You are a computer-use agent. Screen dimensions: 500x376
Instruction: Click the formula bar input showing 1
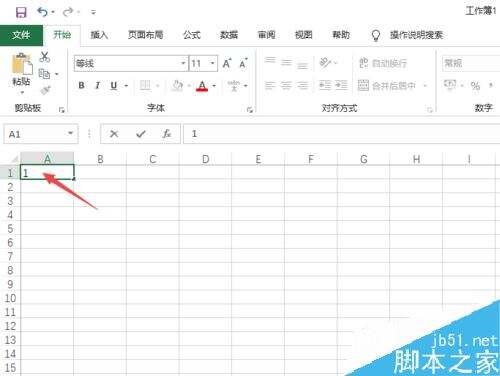tap(342, 134)
